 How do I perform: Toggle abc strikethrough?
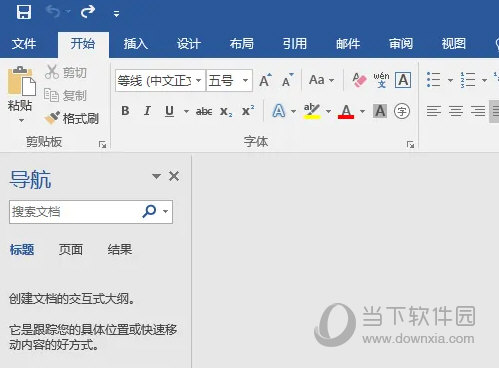[x=204, y=111]
